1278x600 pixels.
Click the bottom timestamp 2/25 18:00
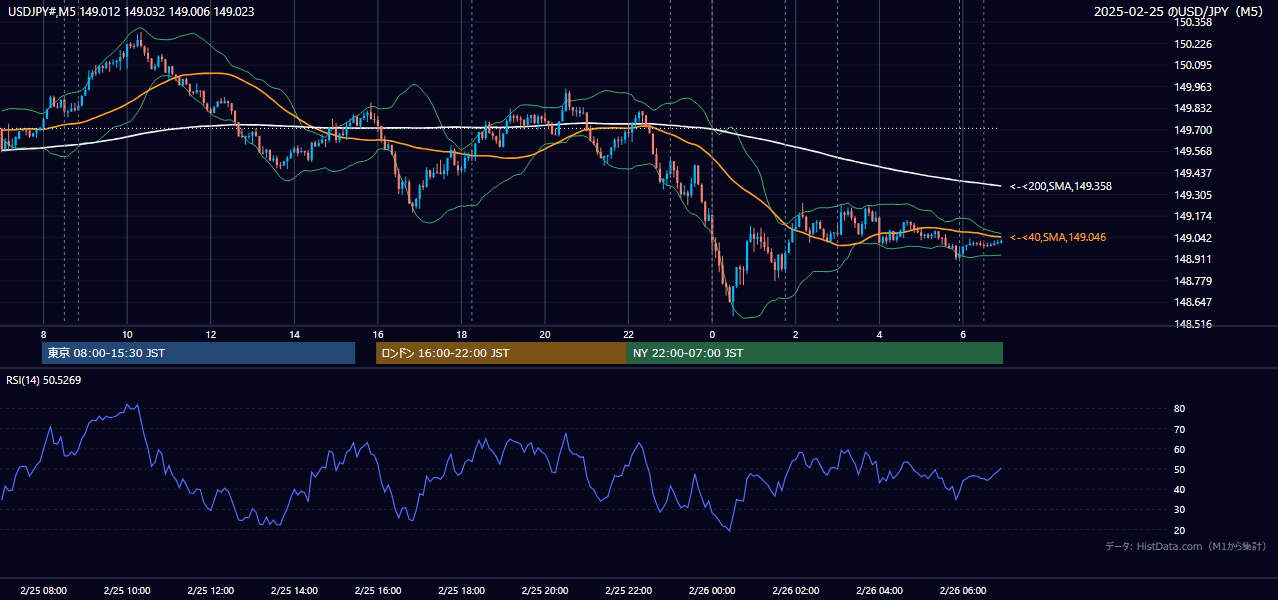pyautogui.click(x=461, y=591)
